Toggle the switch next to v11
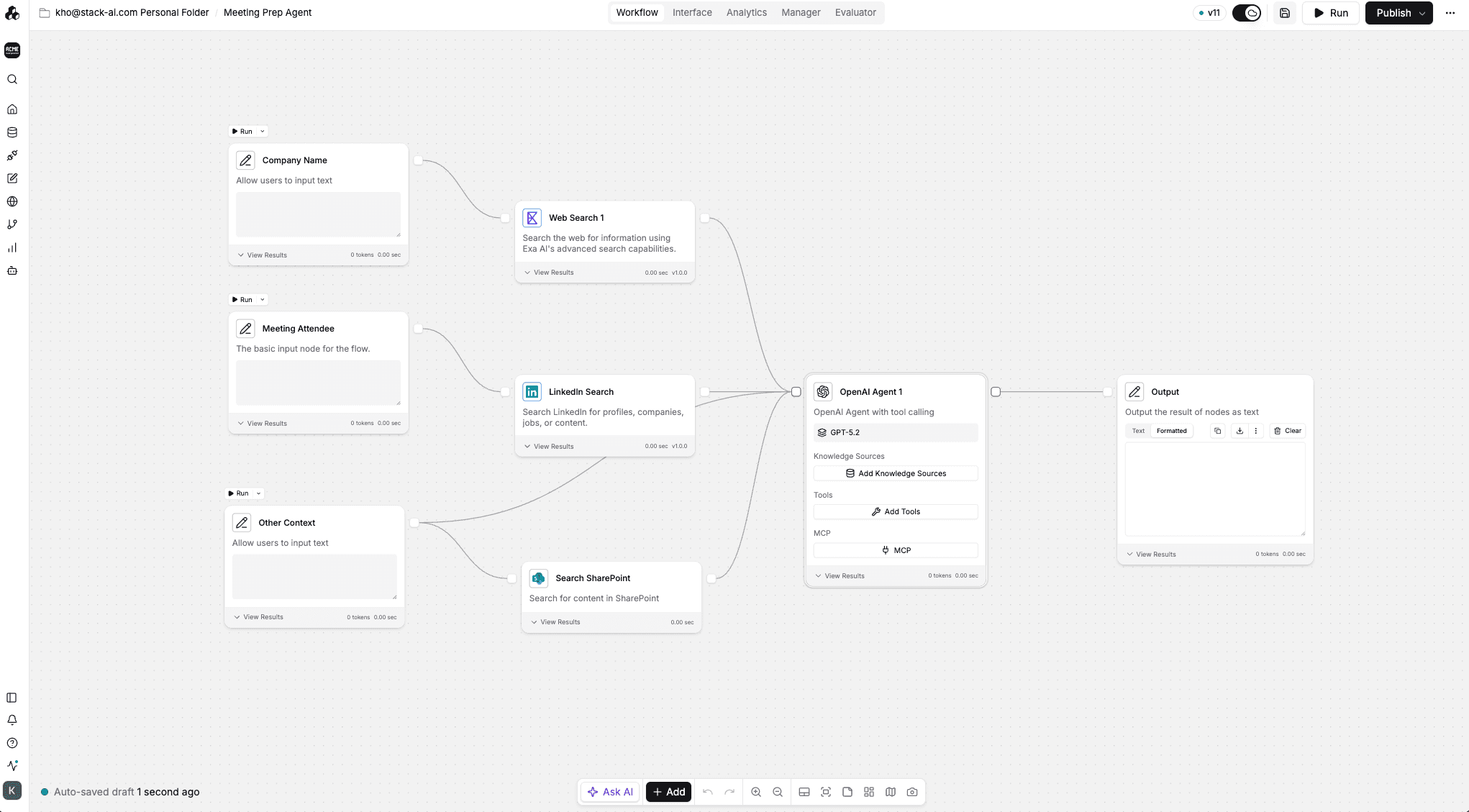 point(1247,13)
